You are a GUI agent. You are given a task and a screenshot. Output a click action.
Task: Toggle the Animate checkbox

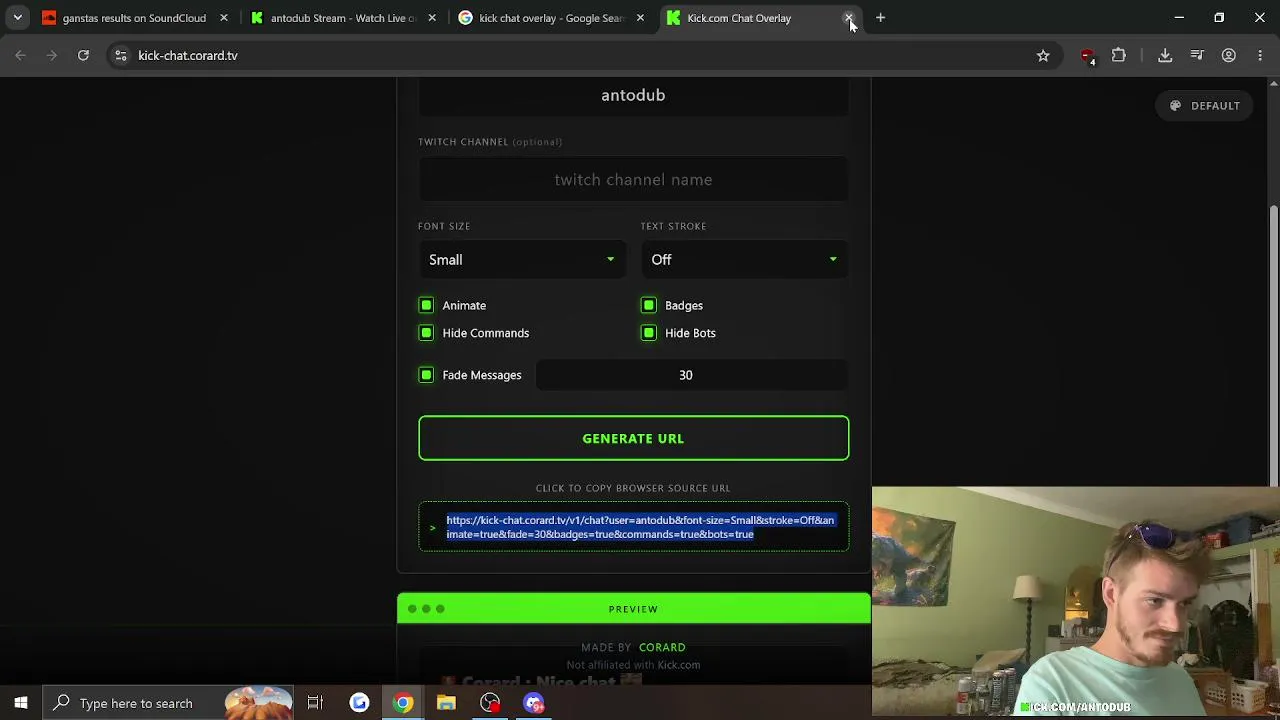(x=426, y=305)
